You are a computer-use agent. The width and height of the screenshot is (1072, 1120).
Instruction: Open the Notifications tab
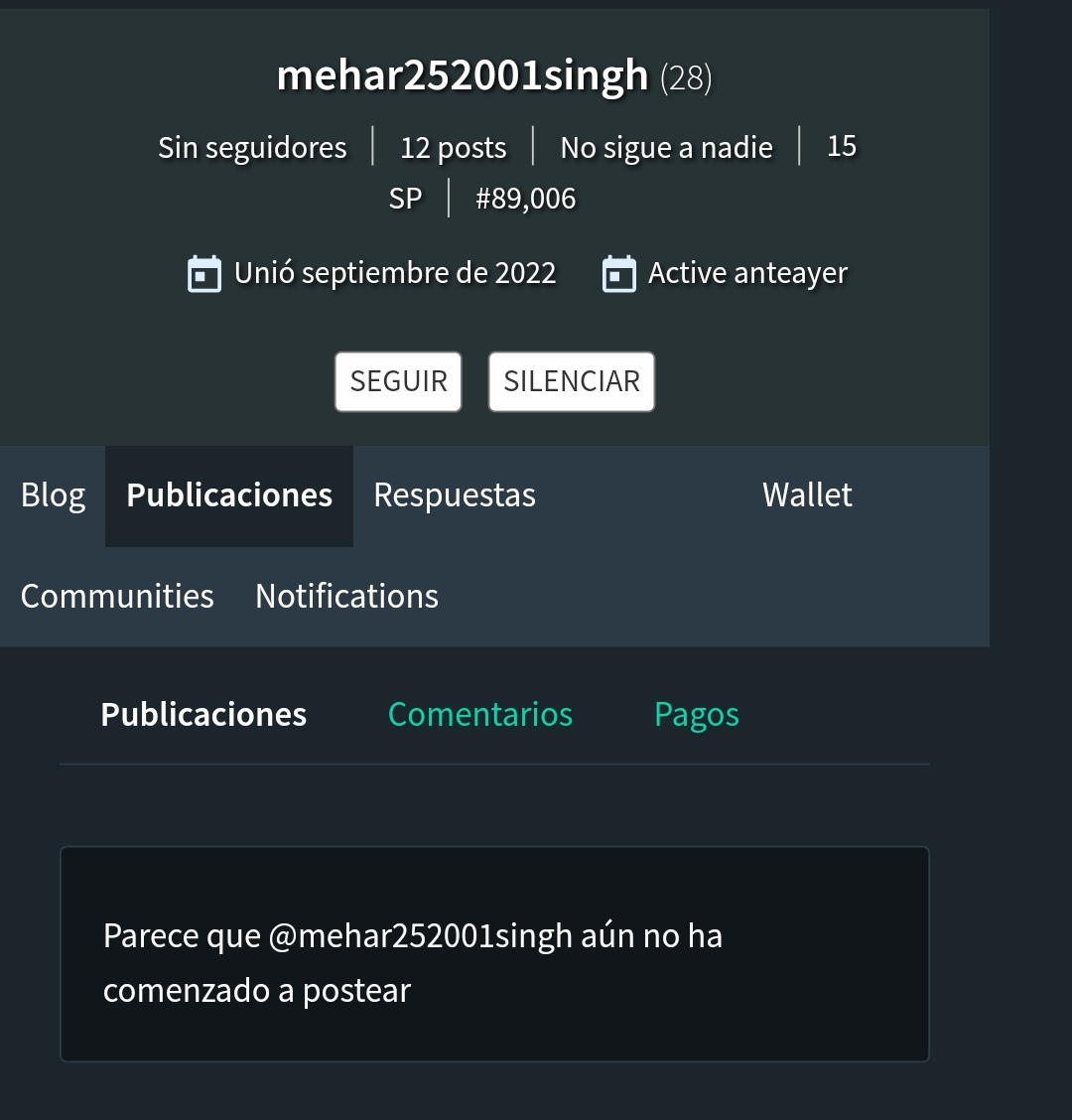347,597
